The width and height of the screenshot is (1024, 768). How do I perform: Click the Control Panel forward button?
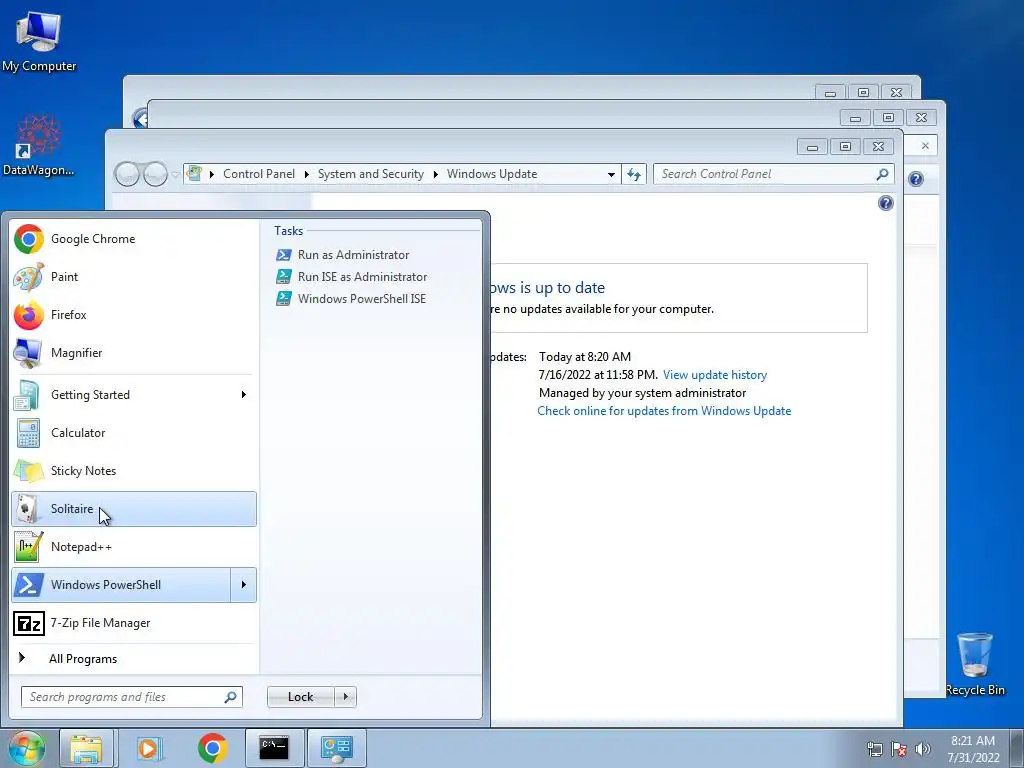155,174
